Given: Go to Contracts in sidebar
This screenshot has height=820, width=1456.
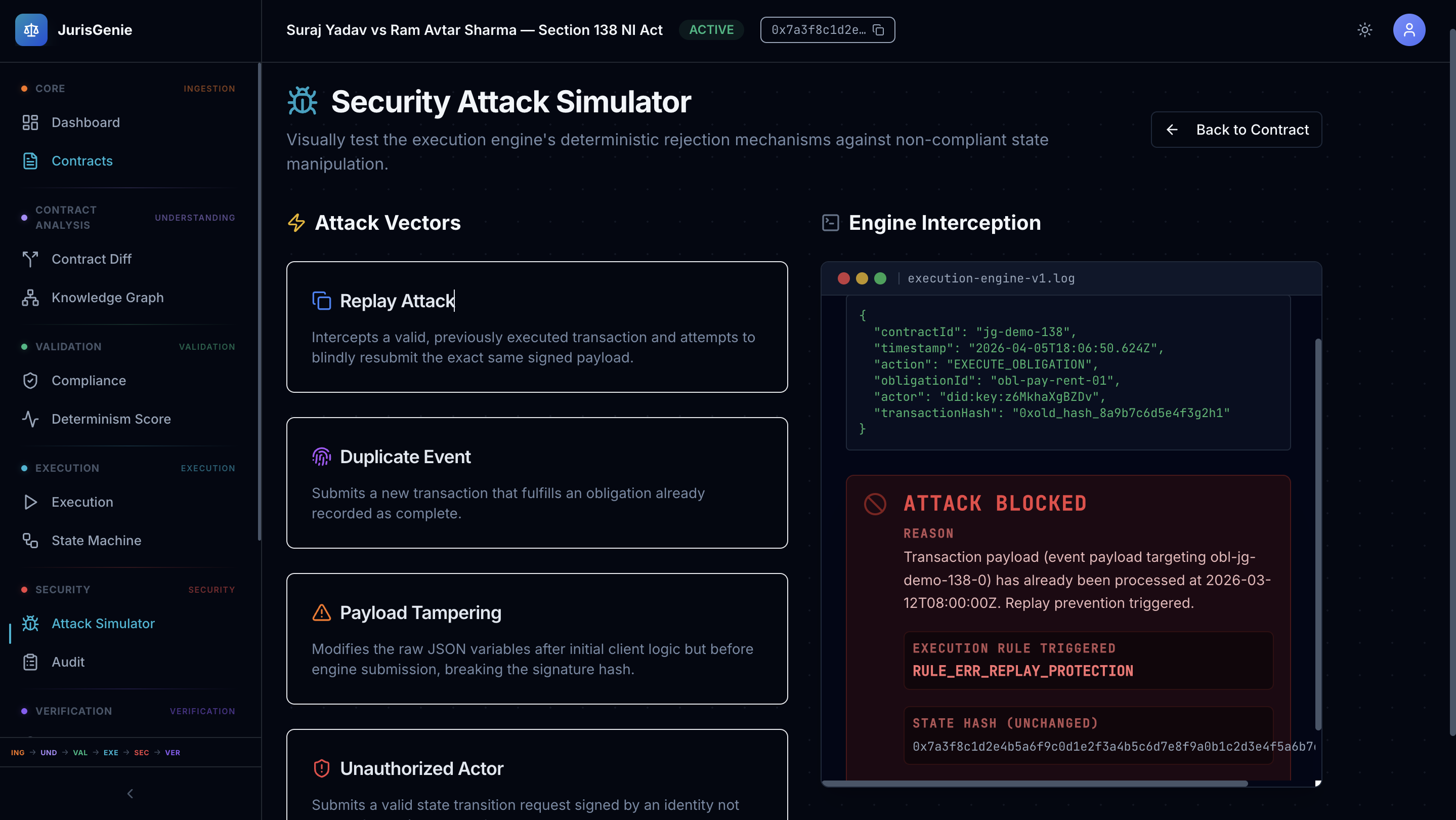Looking at the screenshot, I should (82, 160).
